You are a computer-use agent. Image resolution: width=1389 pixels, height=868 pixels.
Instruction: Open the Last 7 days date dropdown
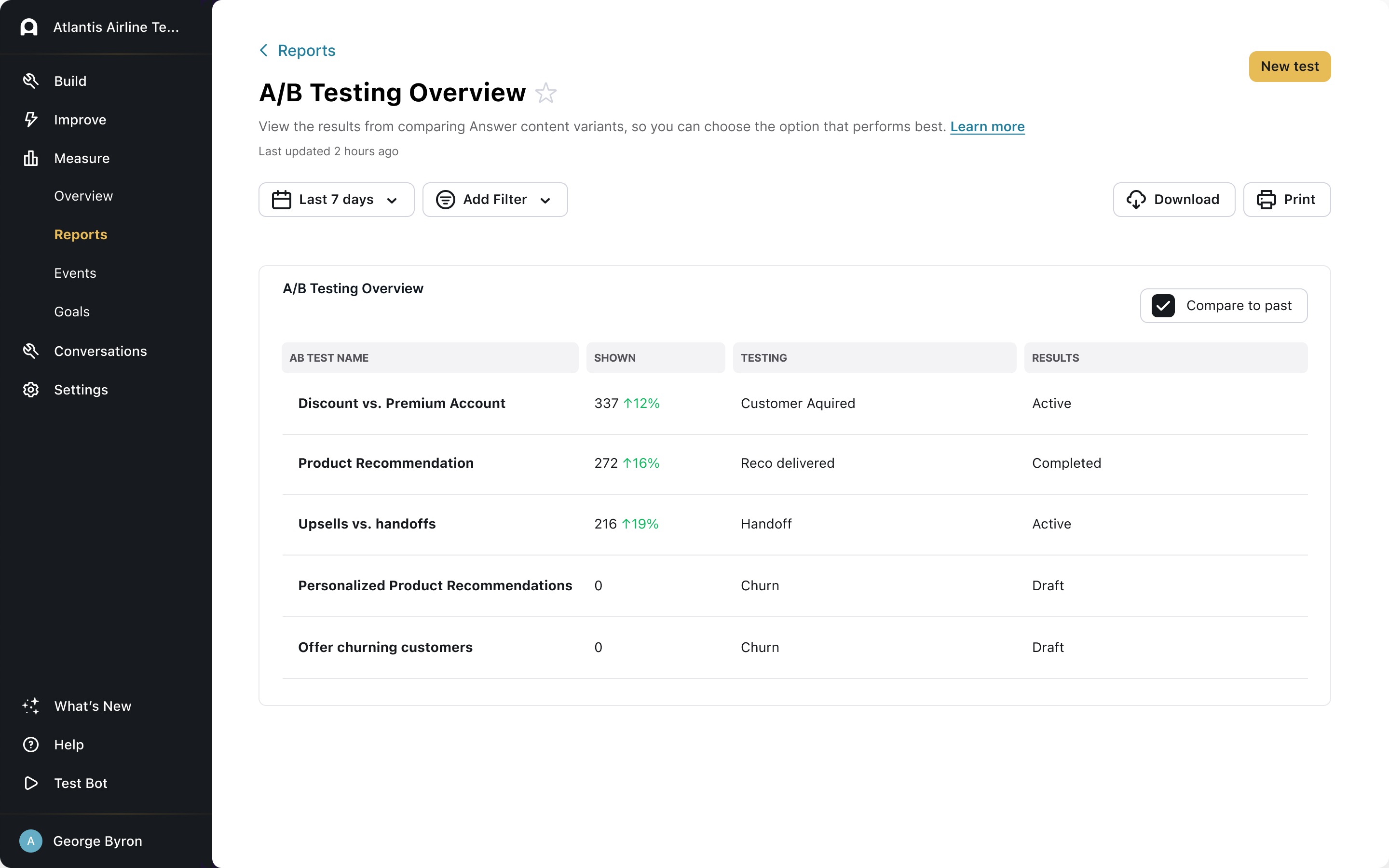[x=336, y=200]
